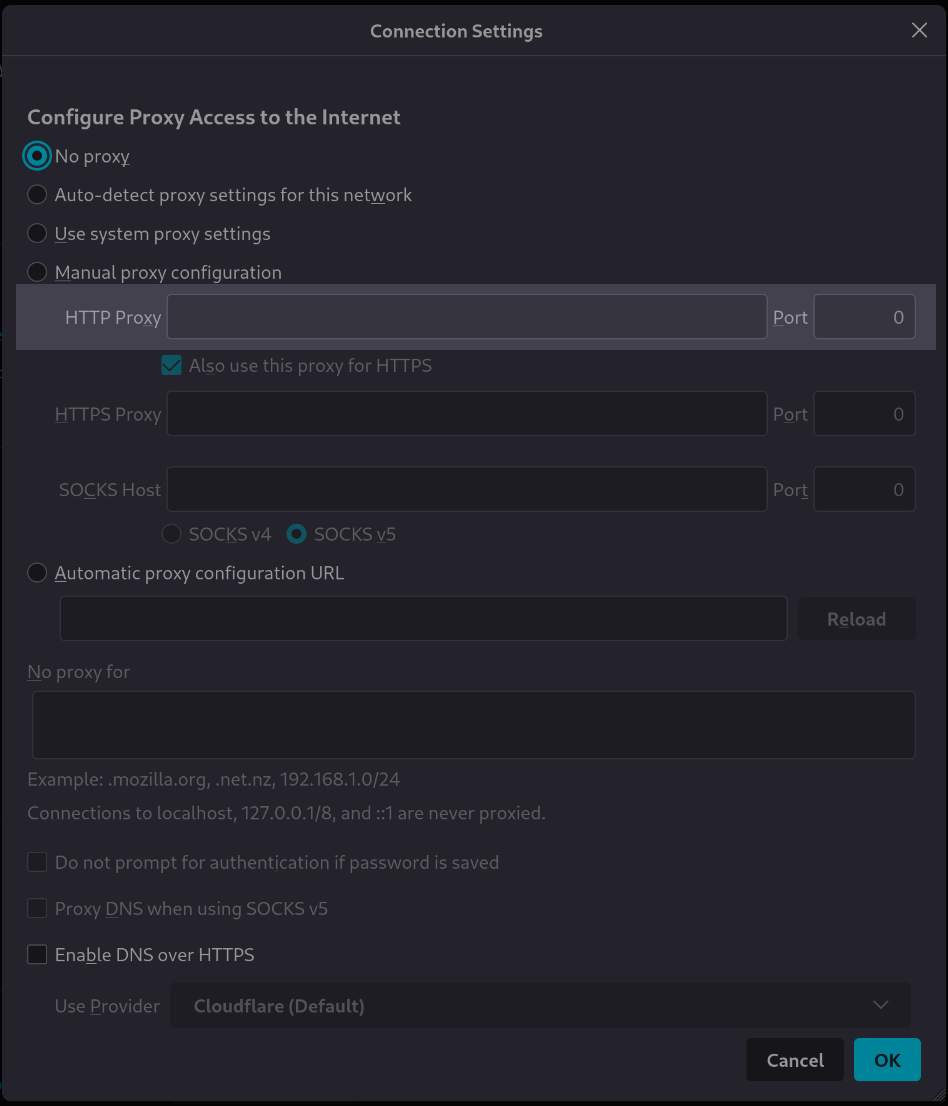Select the No proxy radio button
Image resolution: width=948 pixels, height=1106 pixels.
pyautogui.click(x=37, y=156)
